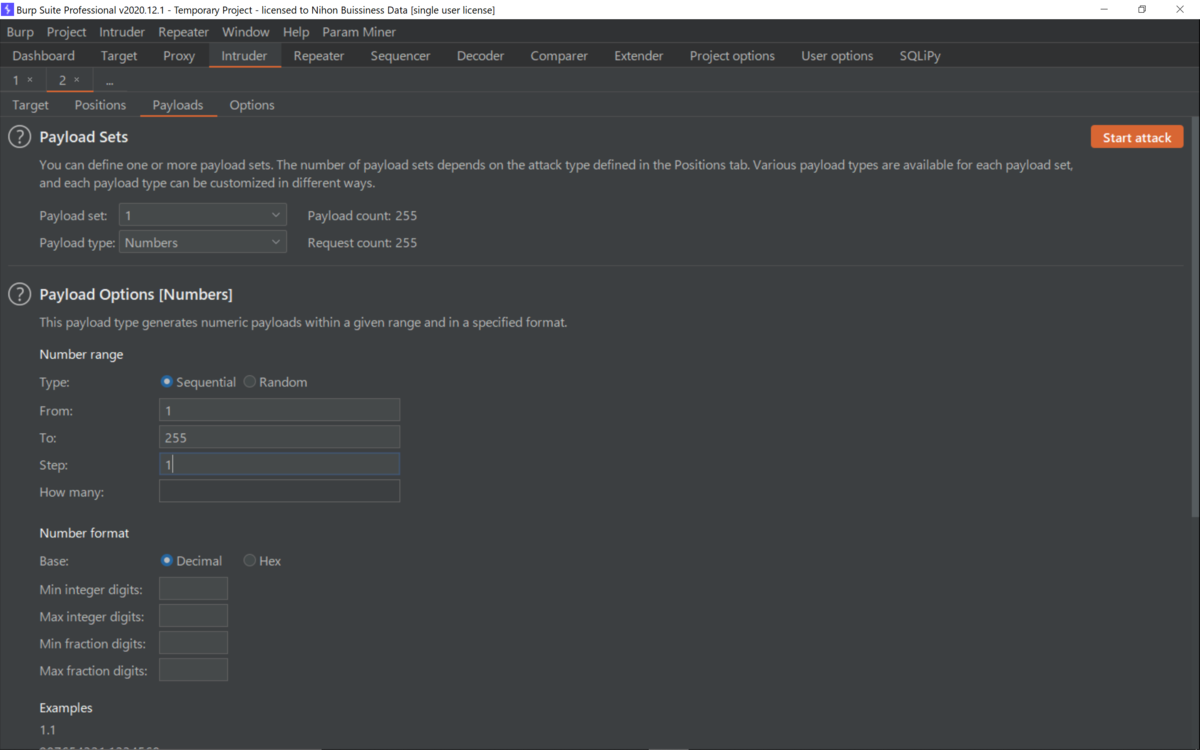
Task: Switch to the Proxy tab
Action: [179, 56]
